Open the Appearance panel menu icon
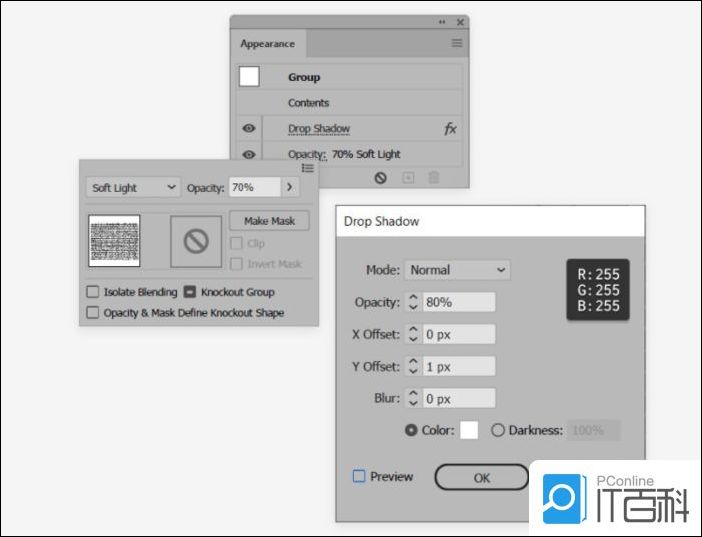 [457, 43]
